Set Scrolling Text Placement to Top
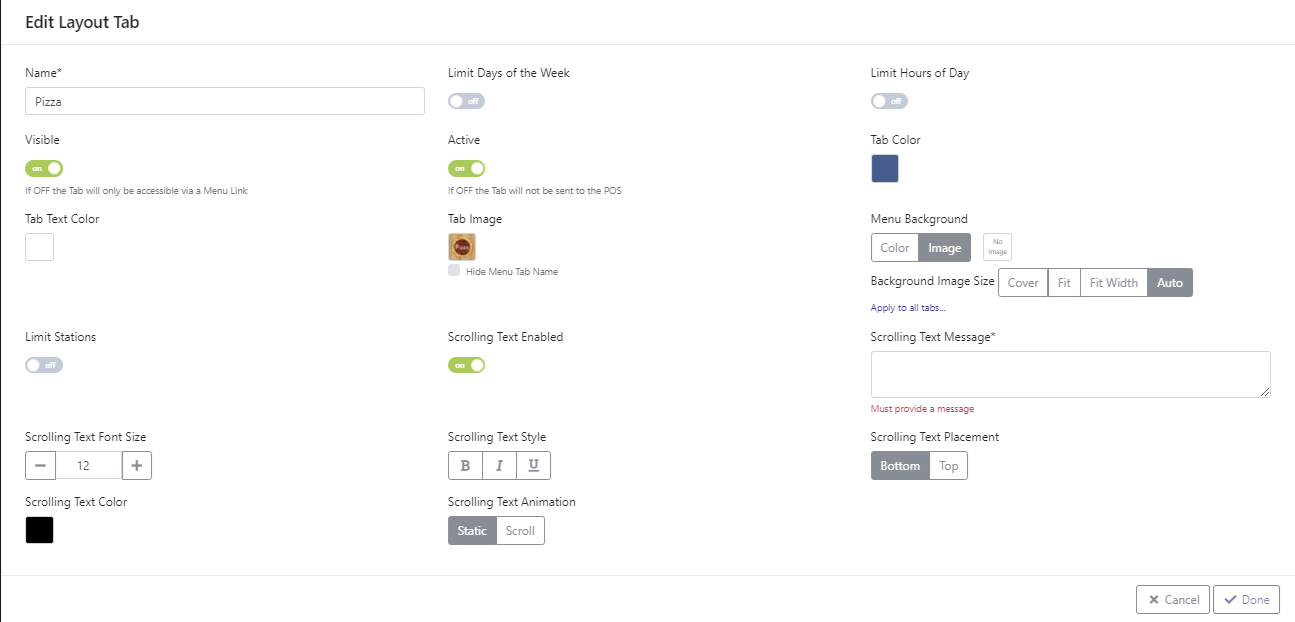The width and height of the screenshot is (1295, 622). [948, 465]
